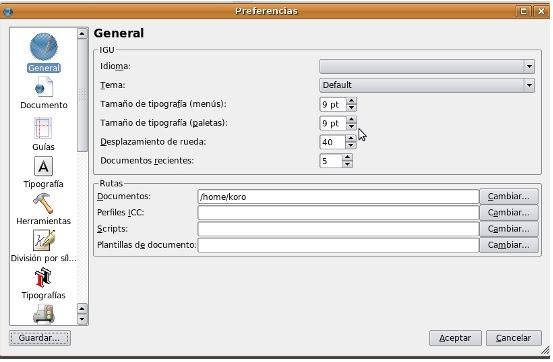The image size is (553, 362).
Task: Click the menu font size field 9 pt
Action: pos(333,104)
